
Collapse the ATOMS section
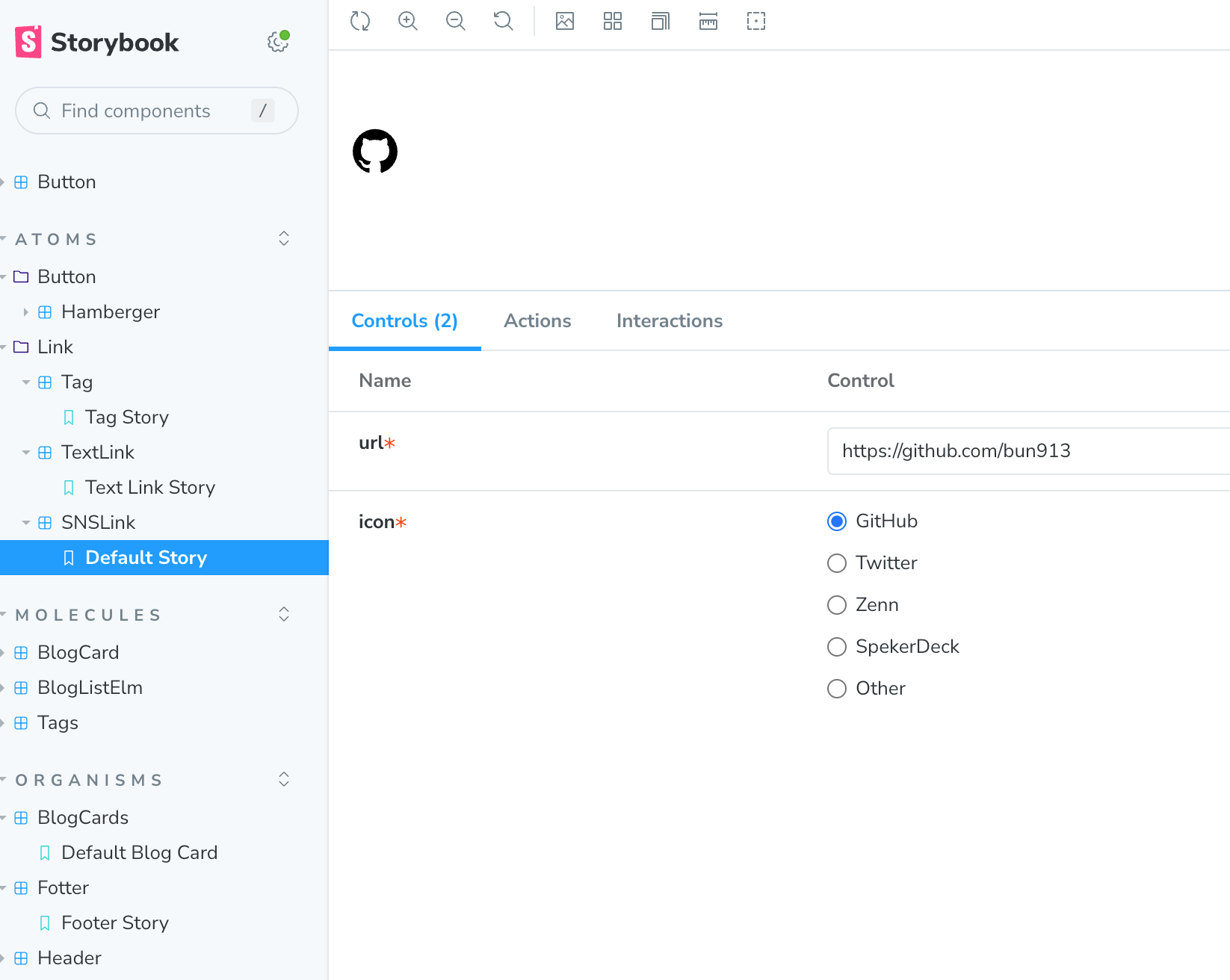(x=56, y=240)
